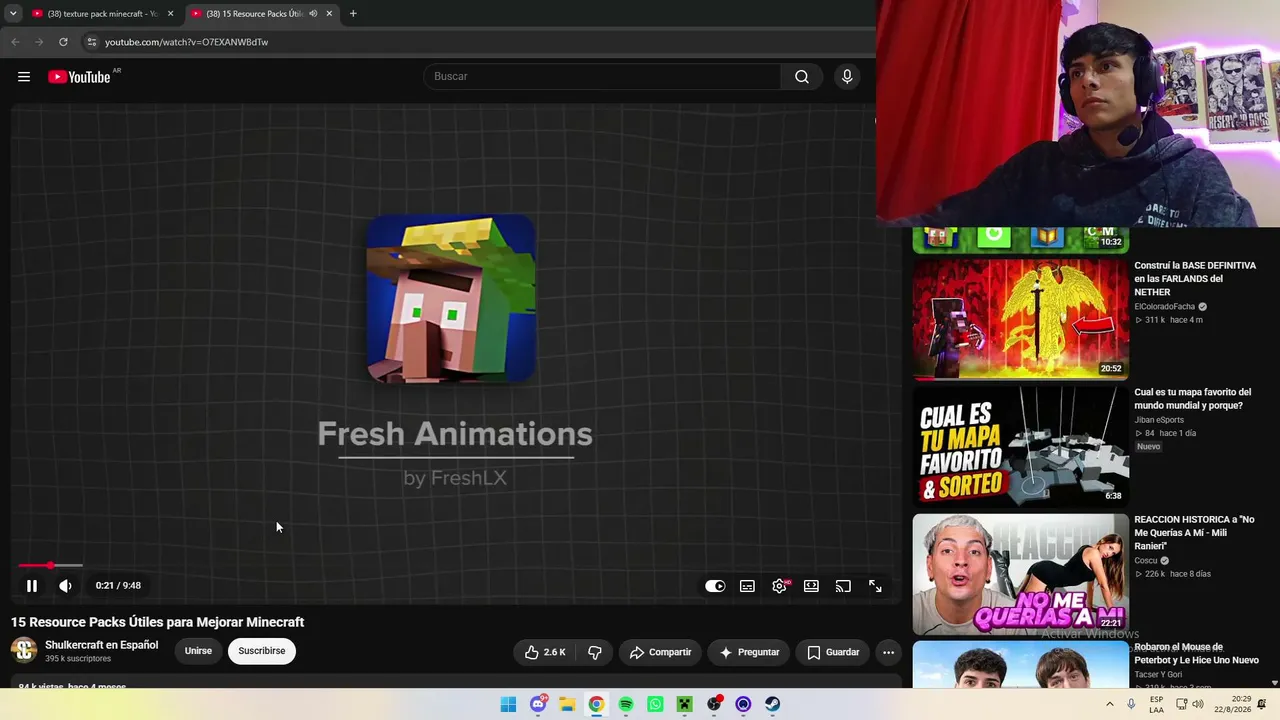Toggle autoplay switch in the player
The image size is (1280, 720).
(715, 586)
